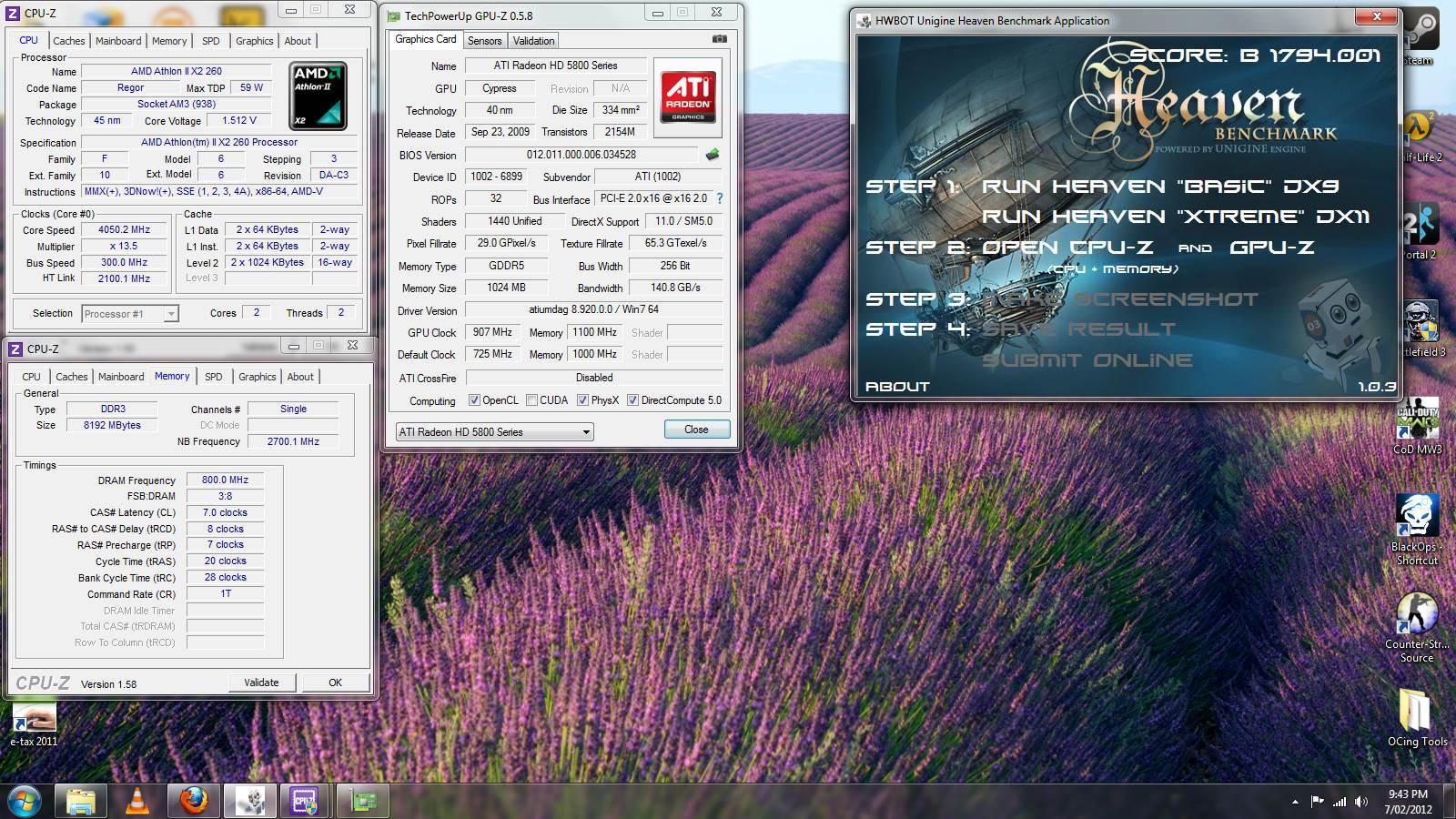The height and width of the screenshot is (819, 1456).
Task: Click Run Heaven "Xtreme" DX11
Action: (1176, 217)
